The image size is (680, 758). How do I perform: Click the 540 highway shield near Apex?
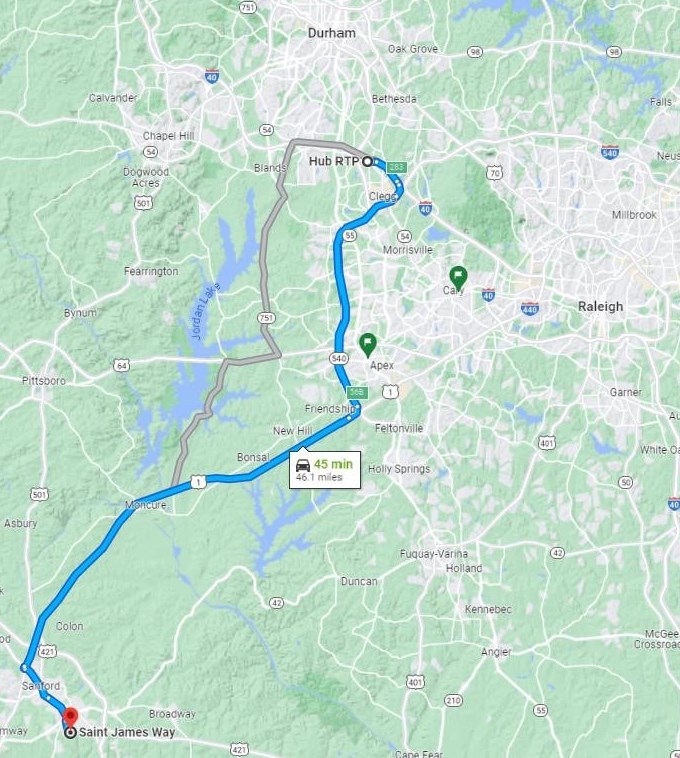pyautogui.click(x=339, y=358)
